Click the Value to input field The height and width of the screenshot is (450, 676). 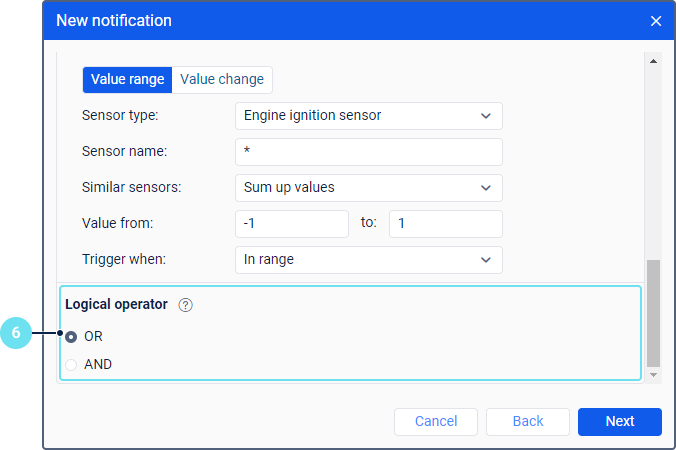pyautogui.click(x=445, y=224)
